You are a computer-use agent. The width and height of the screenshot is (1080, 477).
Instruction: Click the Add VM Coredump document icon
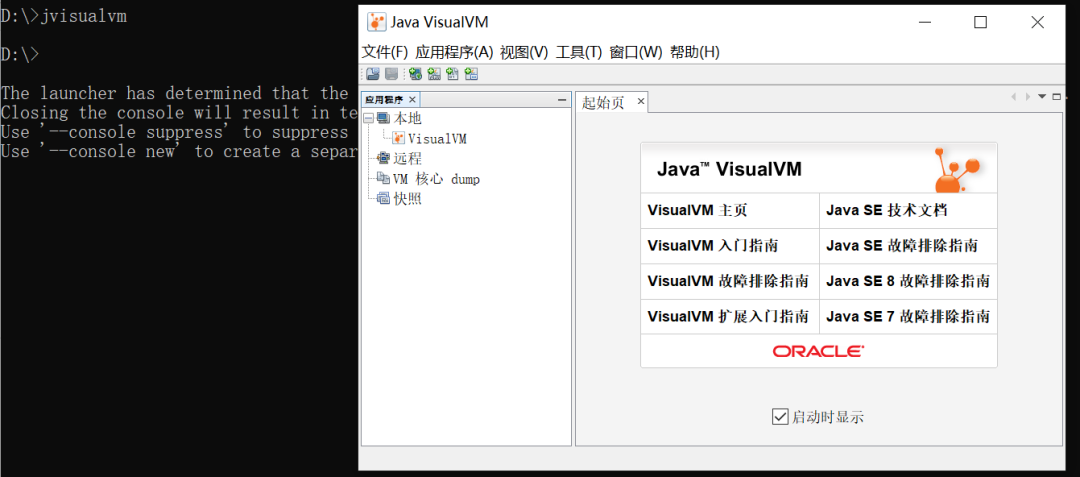pyautogui.click(x=453, y=74)
